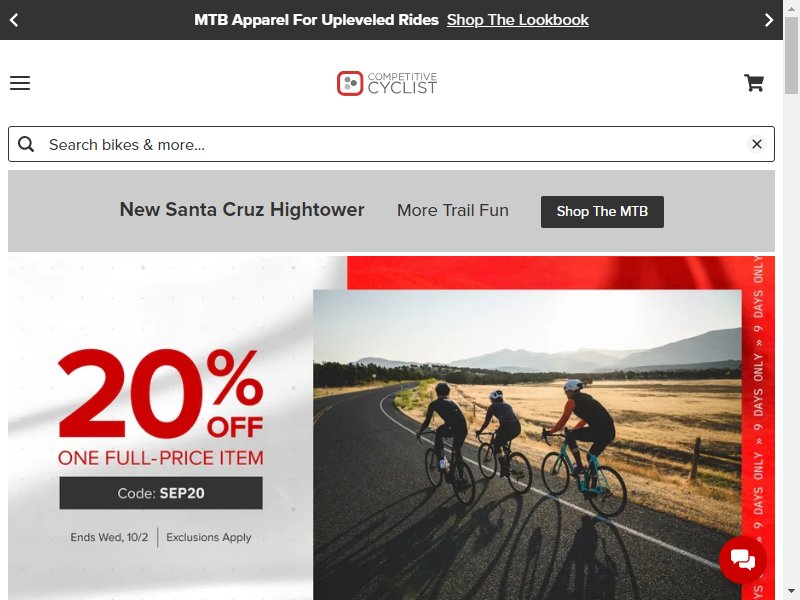
Task: Open the 20% OFF promotion banner
Action: [x=391, y=428]
